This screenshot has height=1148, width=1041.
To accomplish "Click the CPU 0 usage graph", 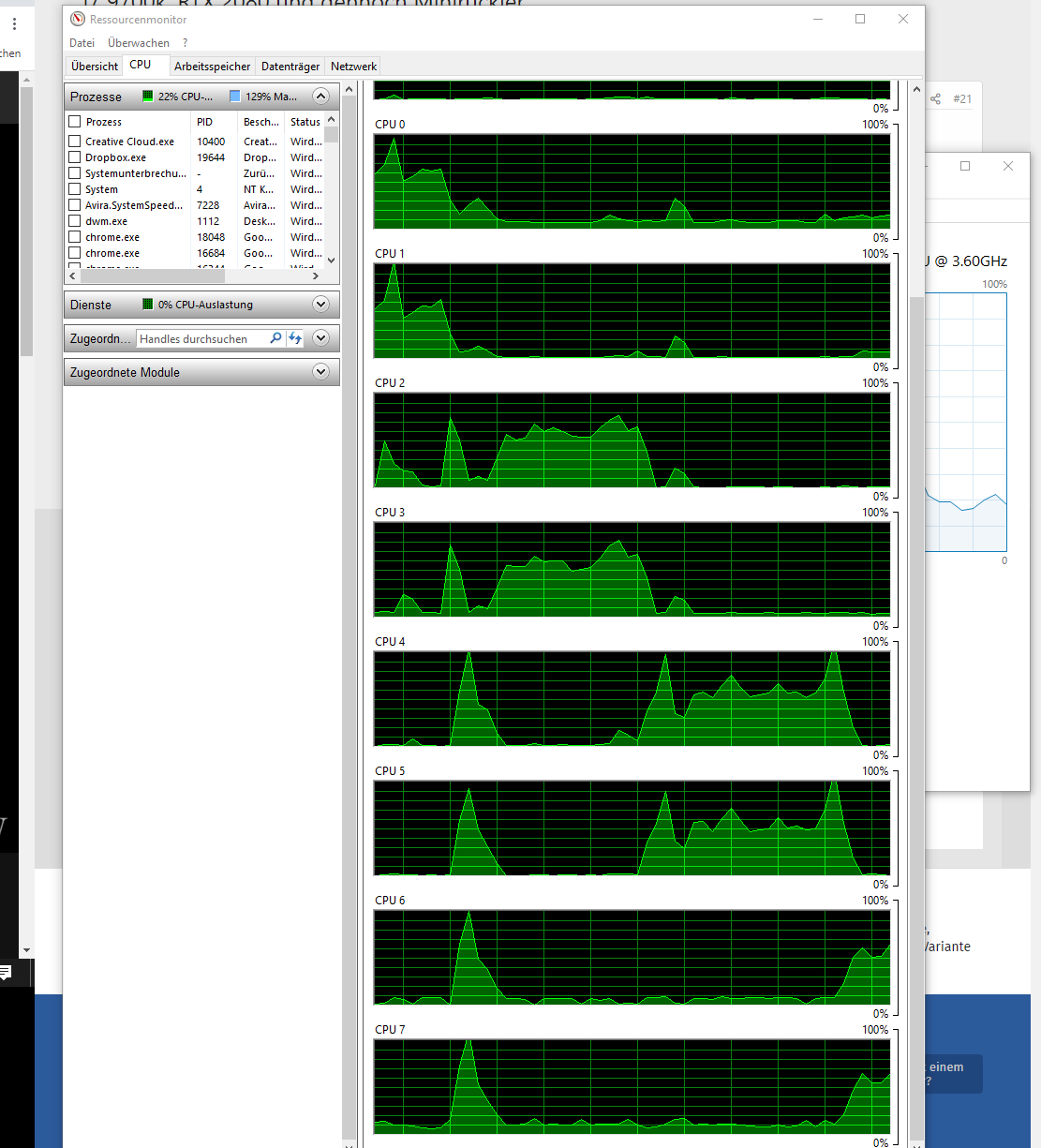I will (x=632, y=181).
